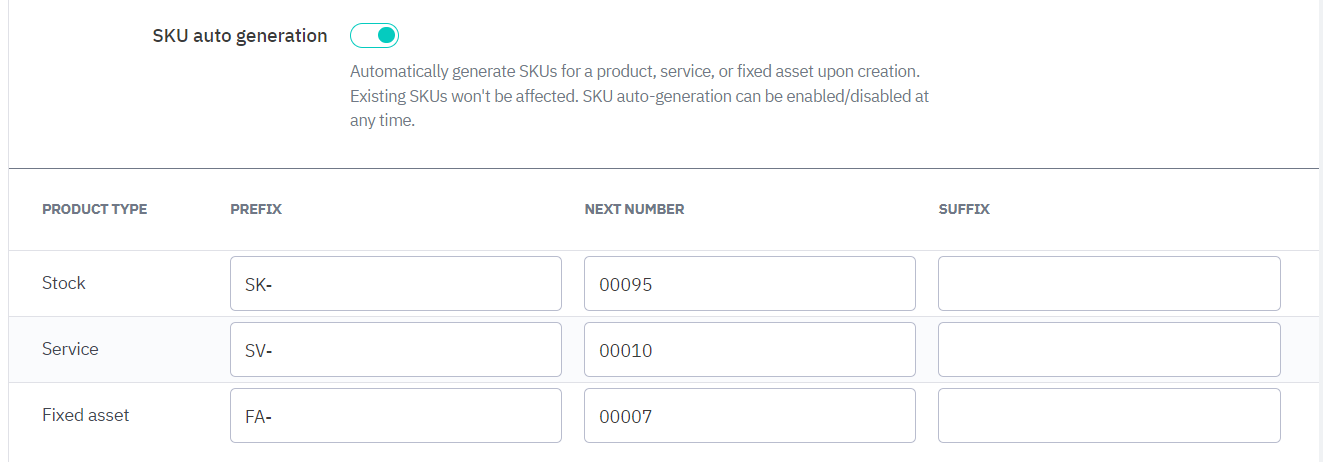Click the PREFIX column header
Image resolution: width=1323 pixels, height=462 pixels.
pyautogui.click(x=256, y=209)
